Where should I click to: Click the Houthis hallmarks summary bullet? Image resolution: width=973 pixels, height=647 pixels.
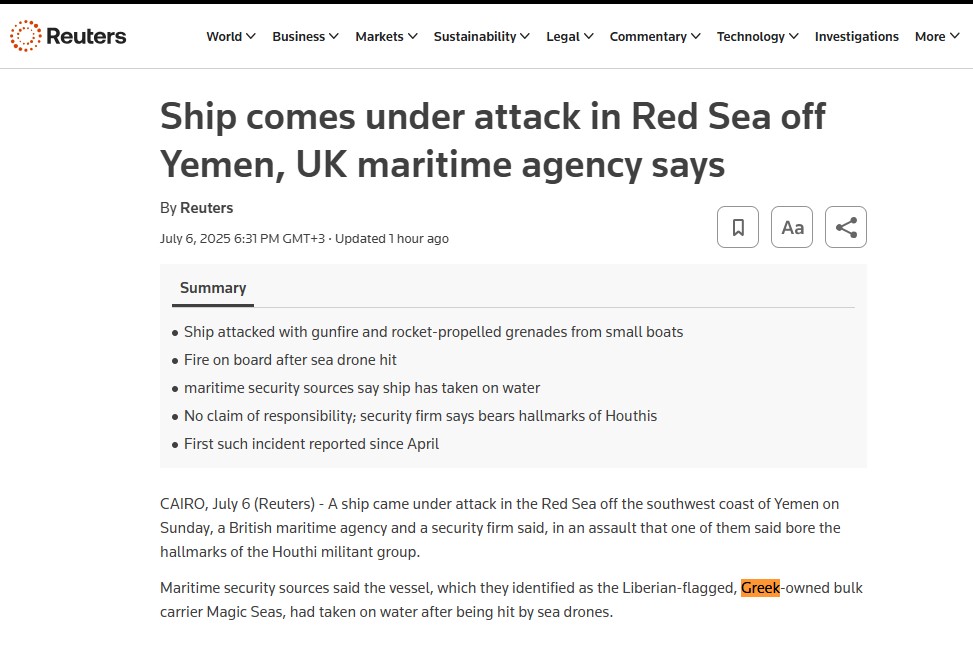click(420, 416)
